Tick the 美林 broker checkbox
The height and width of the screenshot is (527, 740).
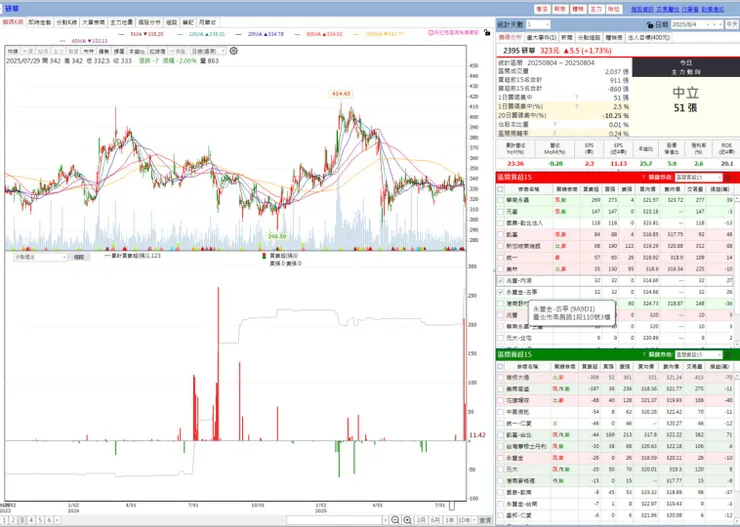(500, 269)
